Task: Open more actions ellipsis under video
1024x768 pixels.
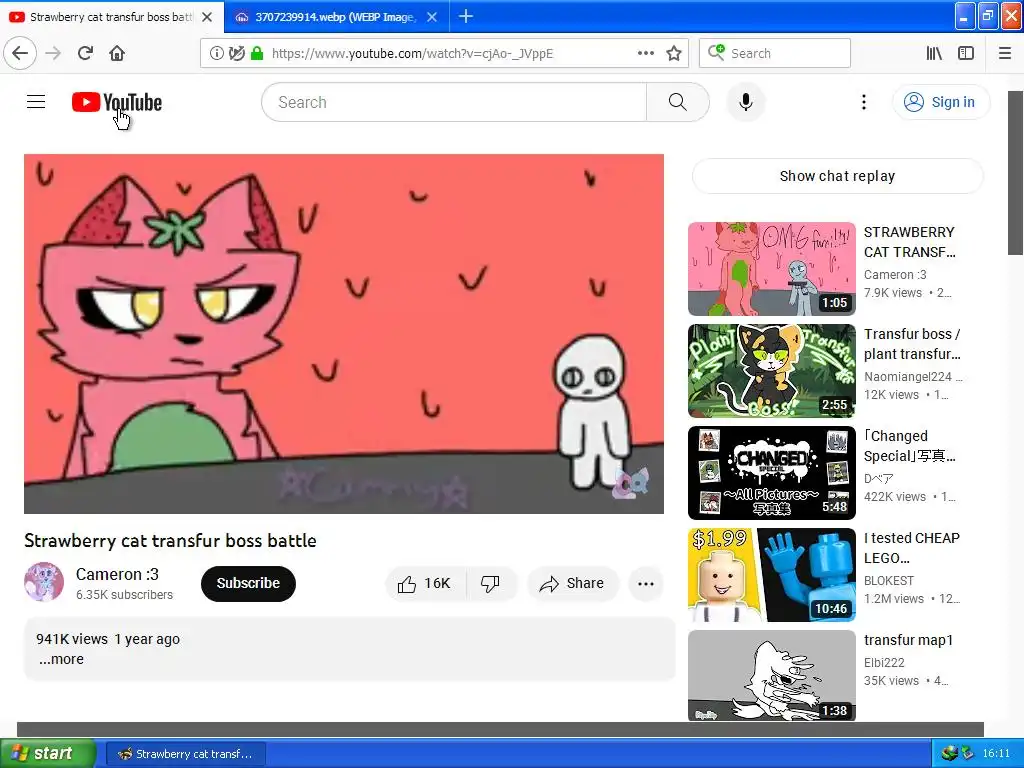Action: point(646,584)
